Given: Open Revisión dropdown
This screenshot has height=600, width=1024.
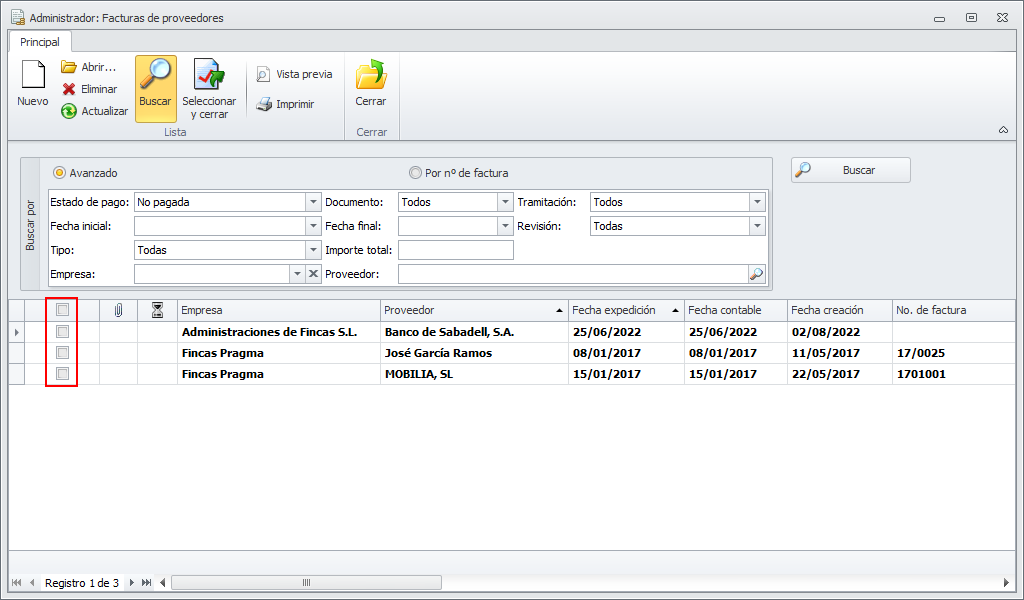Looking at the screenshot, I should pyautogui.click(x=757, y=226).
